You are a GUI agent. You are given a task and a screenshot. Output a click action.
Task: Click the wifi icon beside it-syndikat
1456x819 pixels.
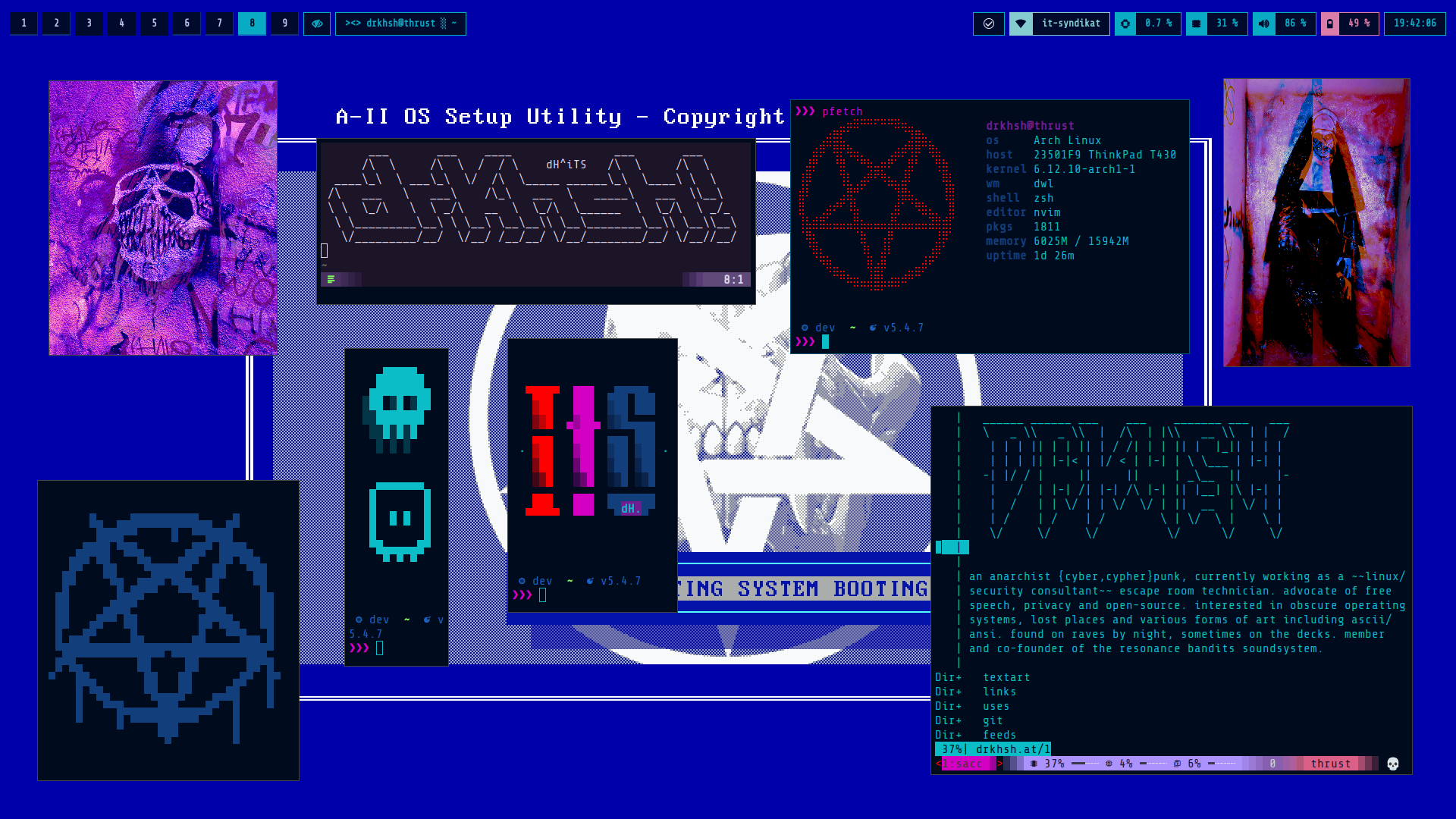click(1021, 24)
